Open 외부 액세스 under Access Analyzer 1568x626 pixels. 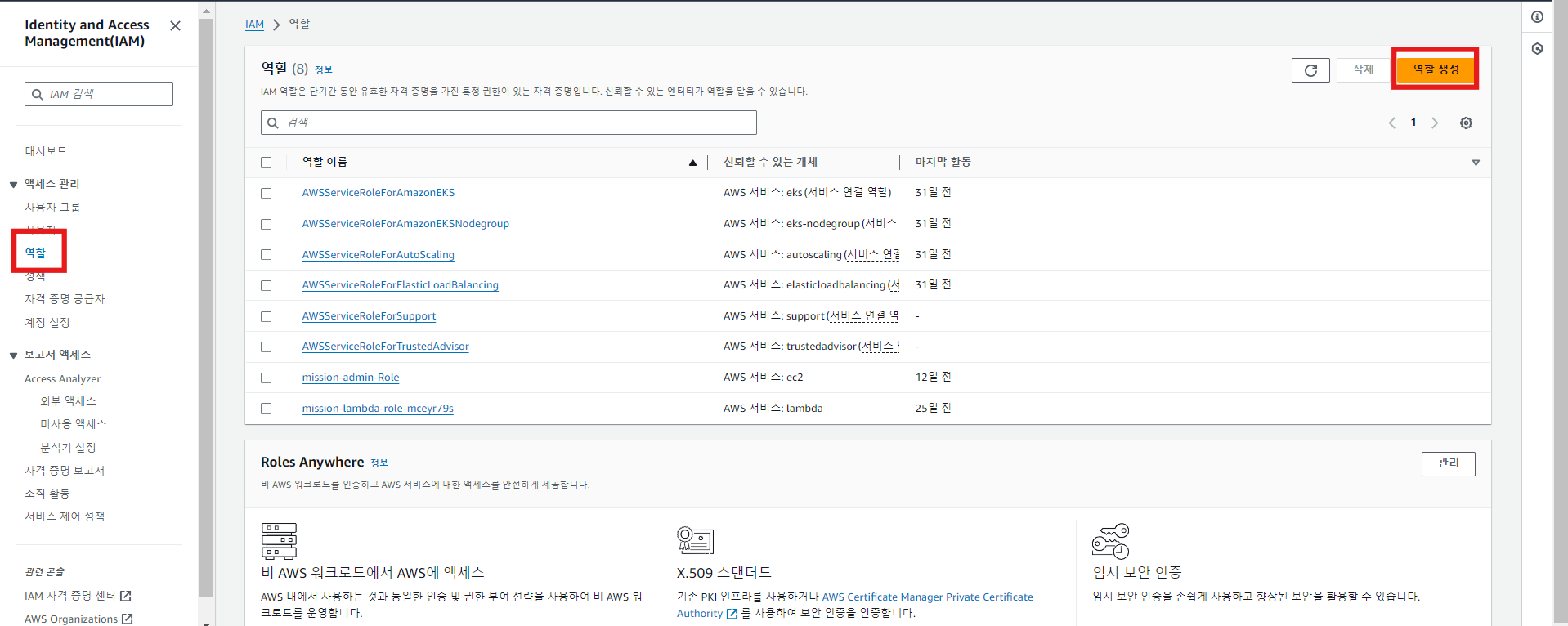[69, 401]
